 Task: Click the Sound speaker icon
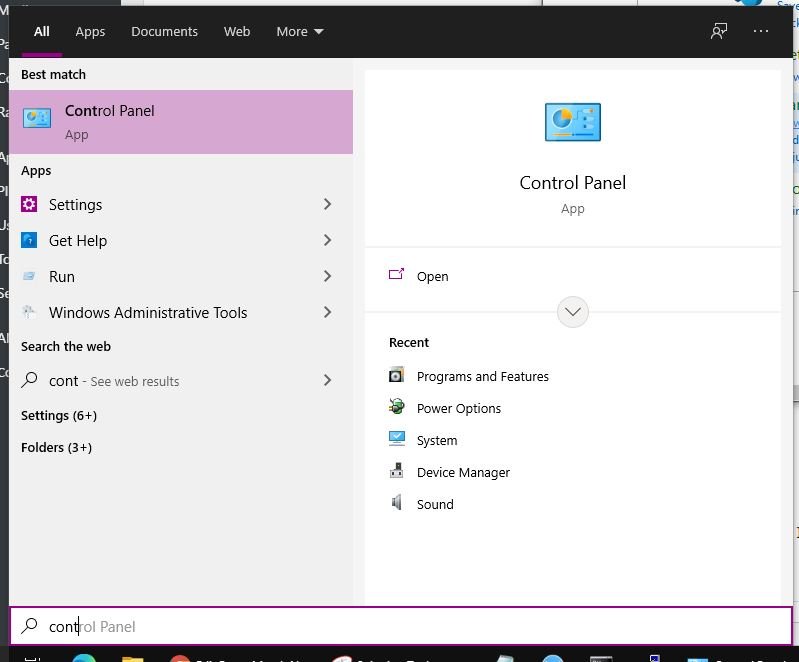[x=396, y=503]
